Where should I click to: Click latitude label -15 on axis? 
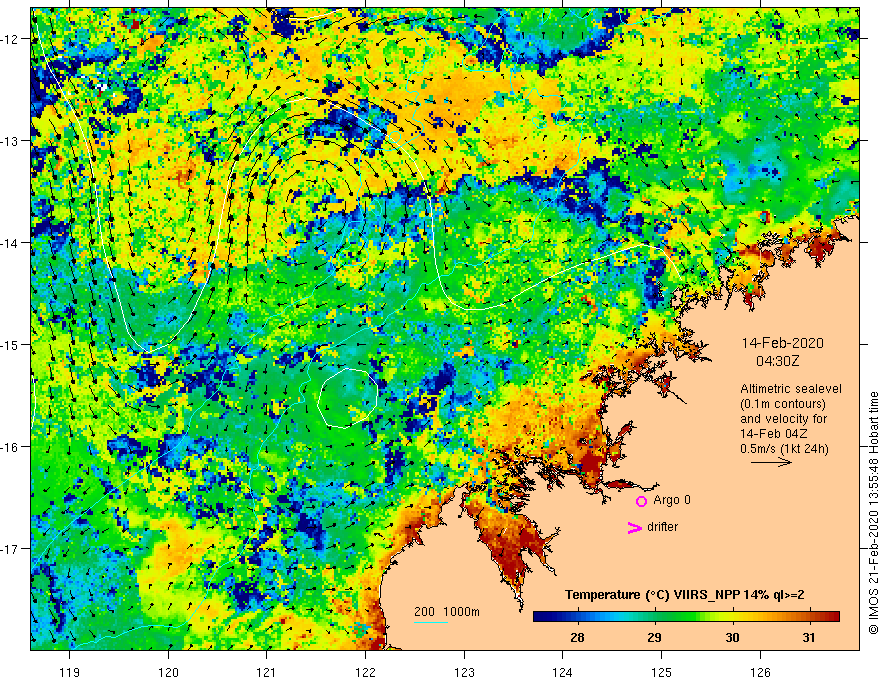click(x=11, y=344)
